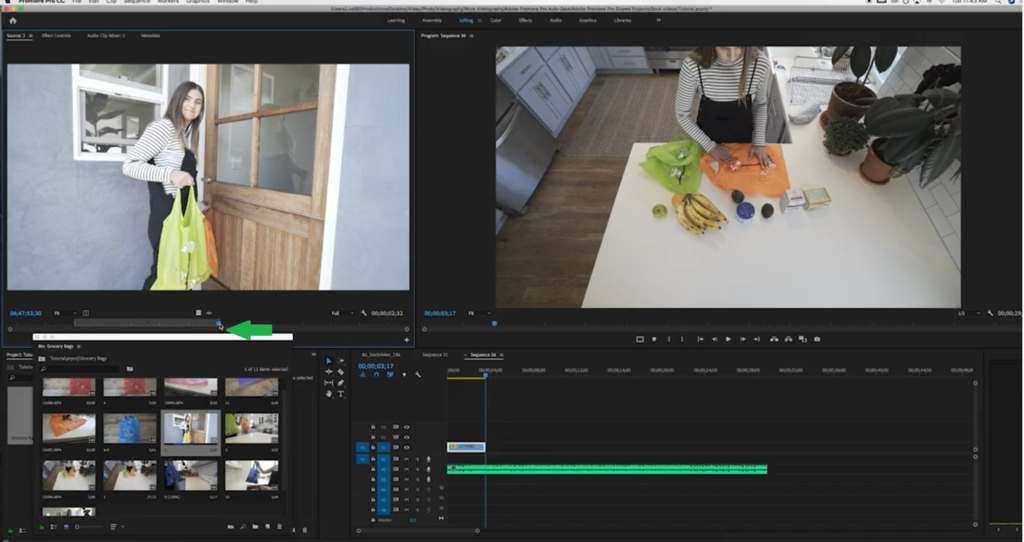
Task: Click the New Bin icon in bin panel
Action: 255,526
